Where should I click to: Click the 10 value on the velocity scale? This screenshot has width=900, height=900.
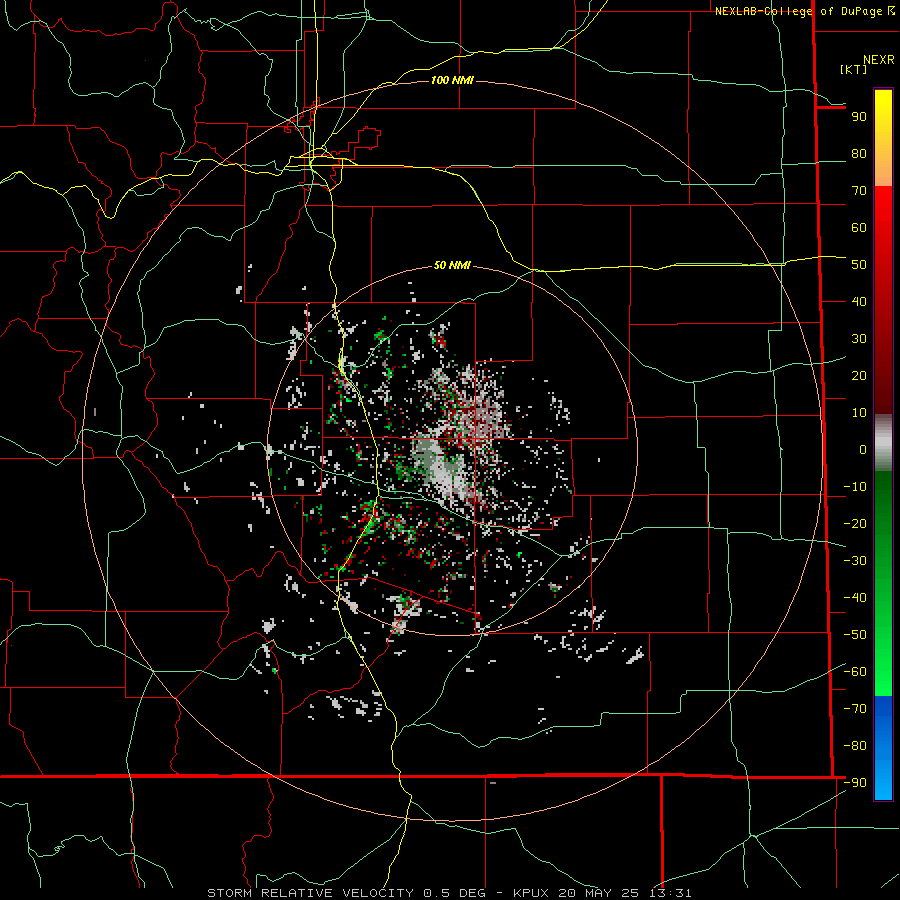(859, 413)
